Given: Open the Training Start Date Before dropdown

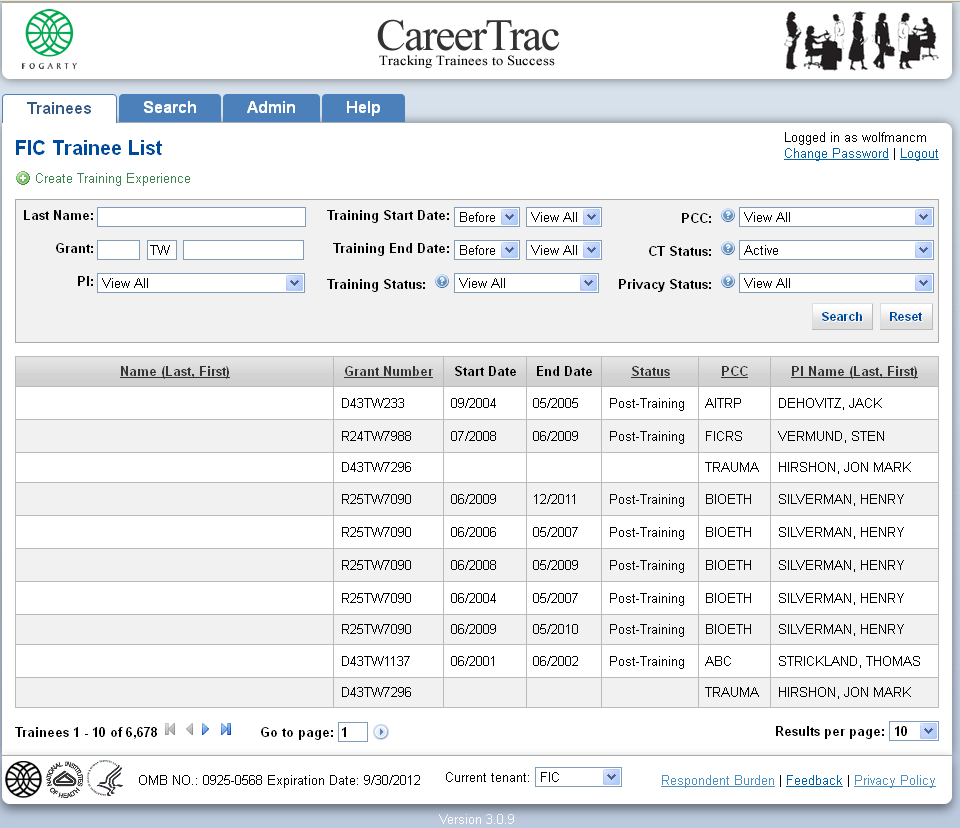Looking at the screenshot, I should [486, 217].
